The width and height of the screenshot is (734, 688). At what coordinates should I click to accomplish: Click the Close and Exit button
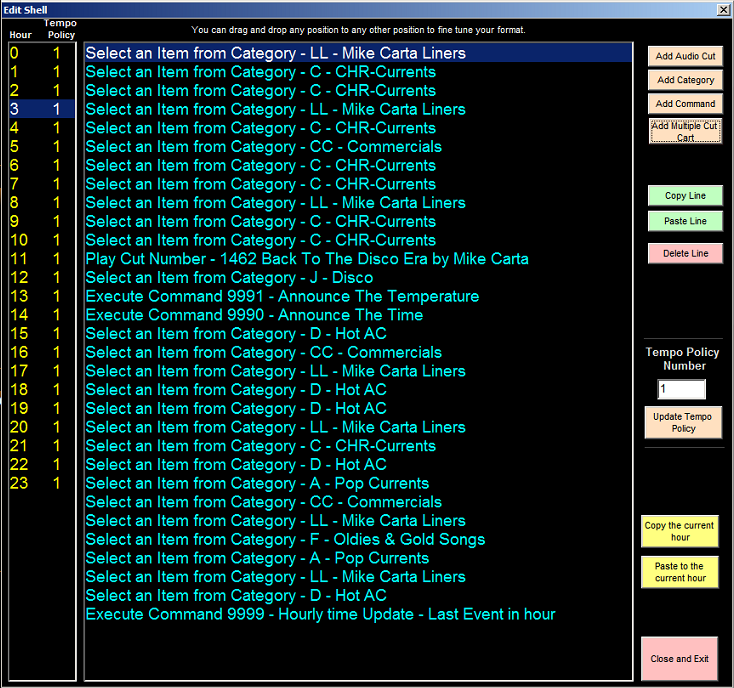(x=679, y=659)
